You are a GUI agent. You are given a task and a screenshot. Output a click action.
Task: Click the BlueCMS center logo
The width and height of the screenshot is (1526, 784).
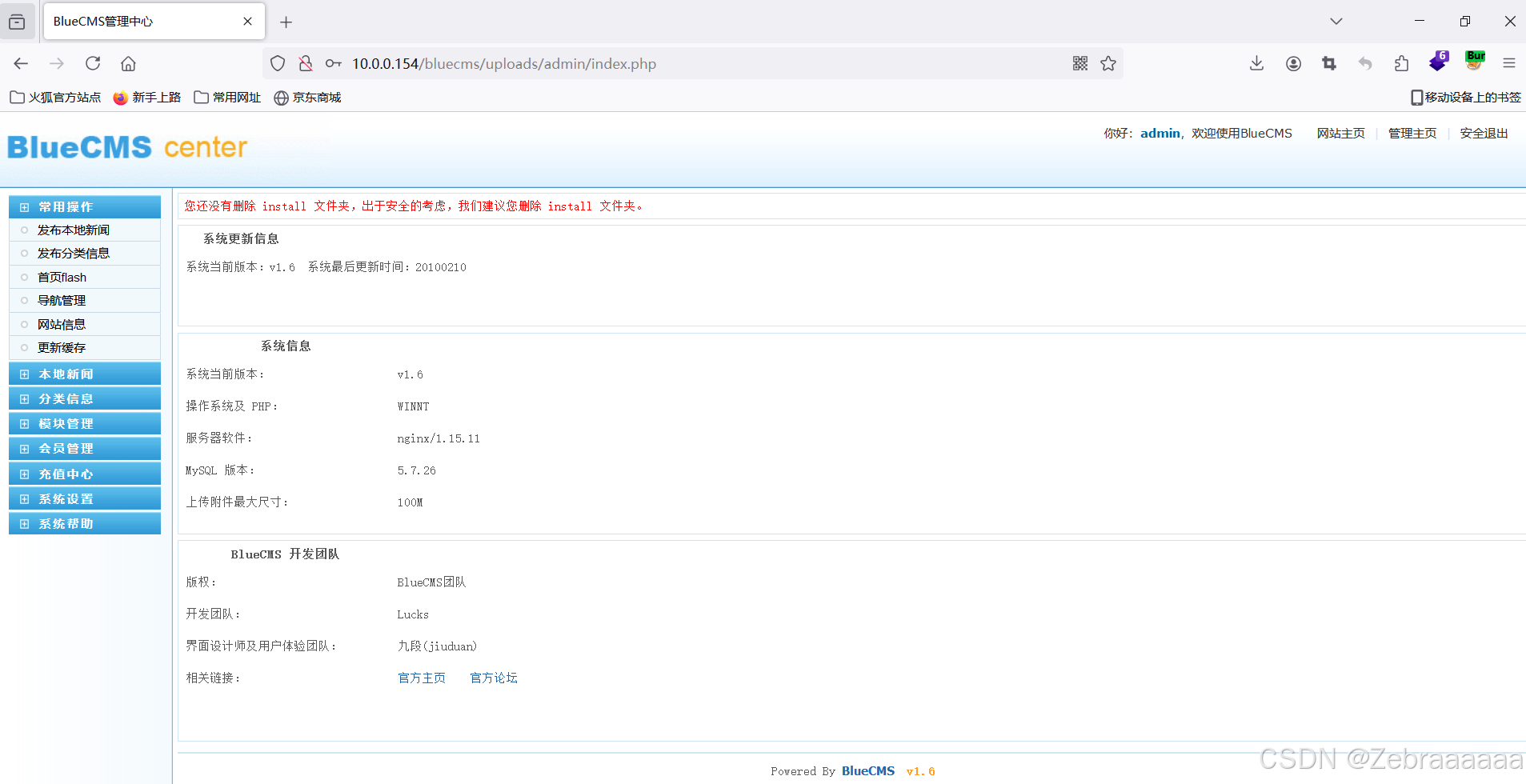click(x=127, y=147)
